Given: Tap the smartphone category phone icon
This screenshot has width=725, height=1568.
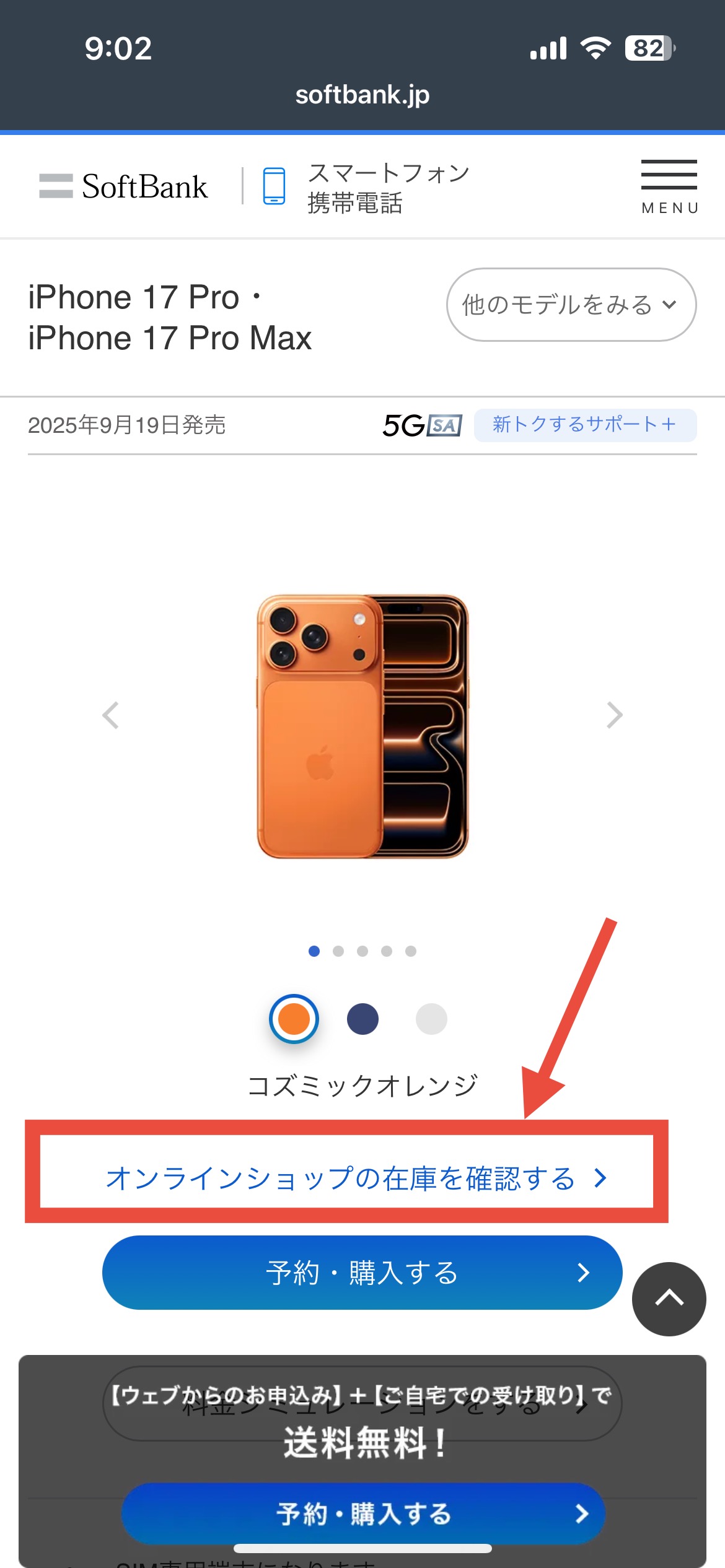Looking at the screenshot, I should [274, 186].
